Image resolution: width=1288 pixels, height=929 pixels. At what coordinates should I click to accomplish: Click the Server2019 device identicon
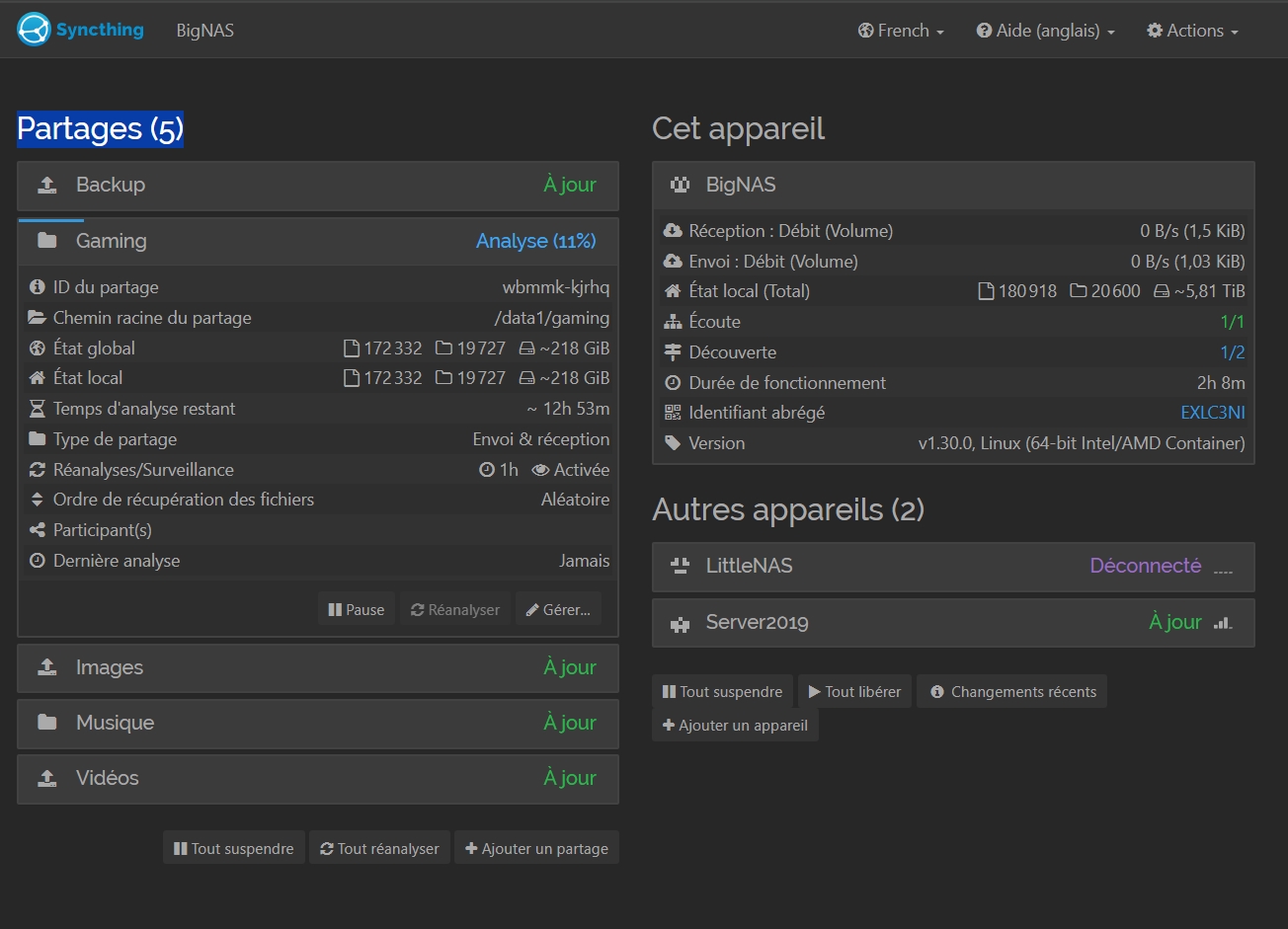pyautogui.click(x=680, y=623)
